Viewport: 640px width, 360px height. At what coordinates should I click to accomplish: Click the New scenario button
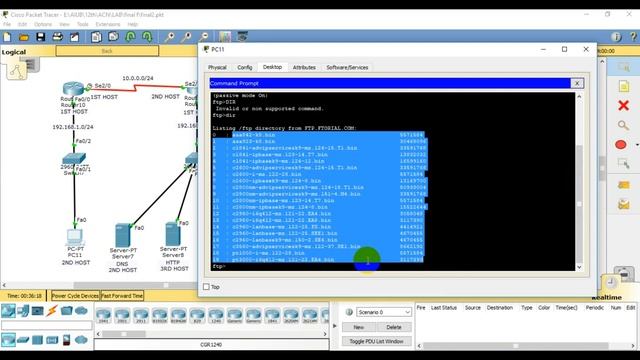(359, 327)
